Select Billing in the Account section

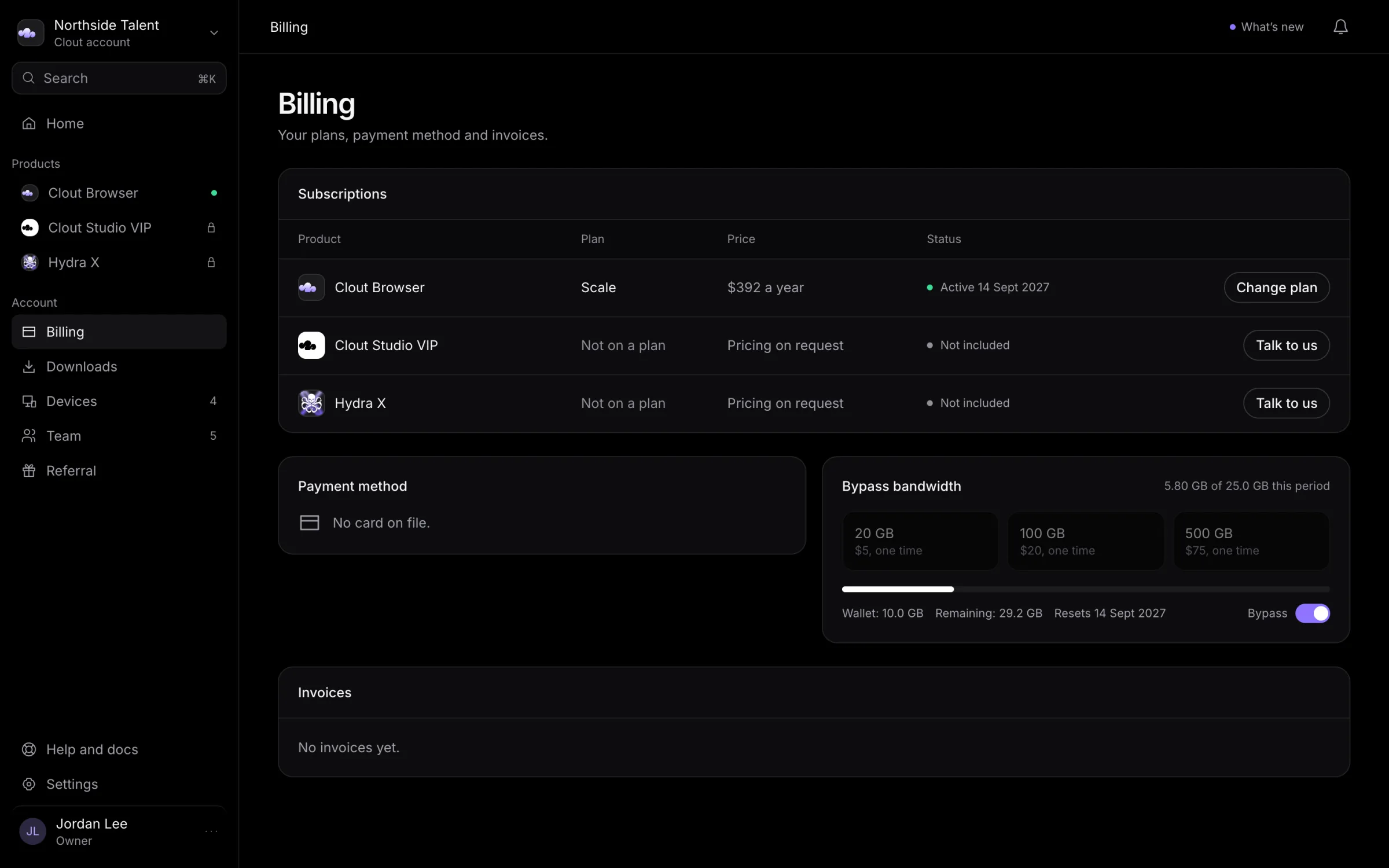coord(119,332)
